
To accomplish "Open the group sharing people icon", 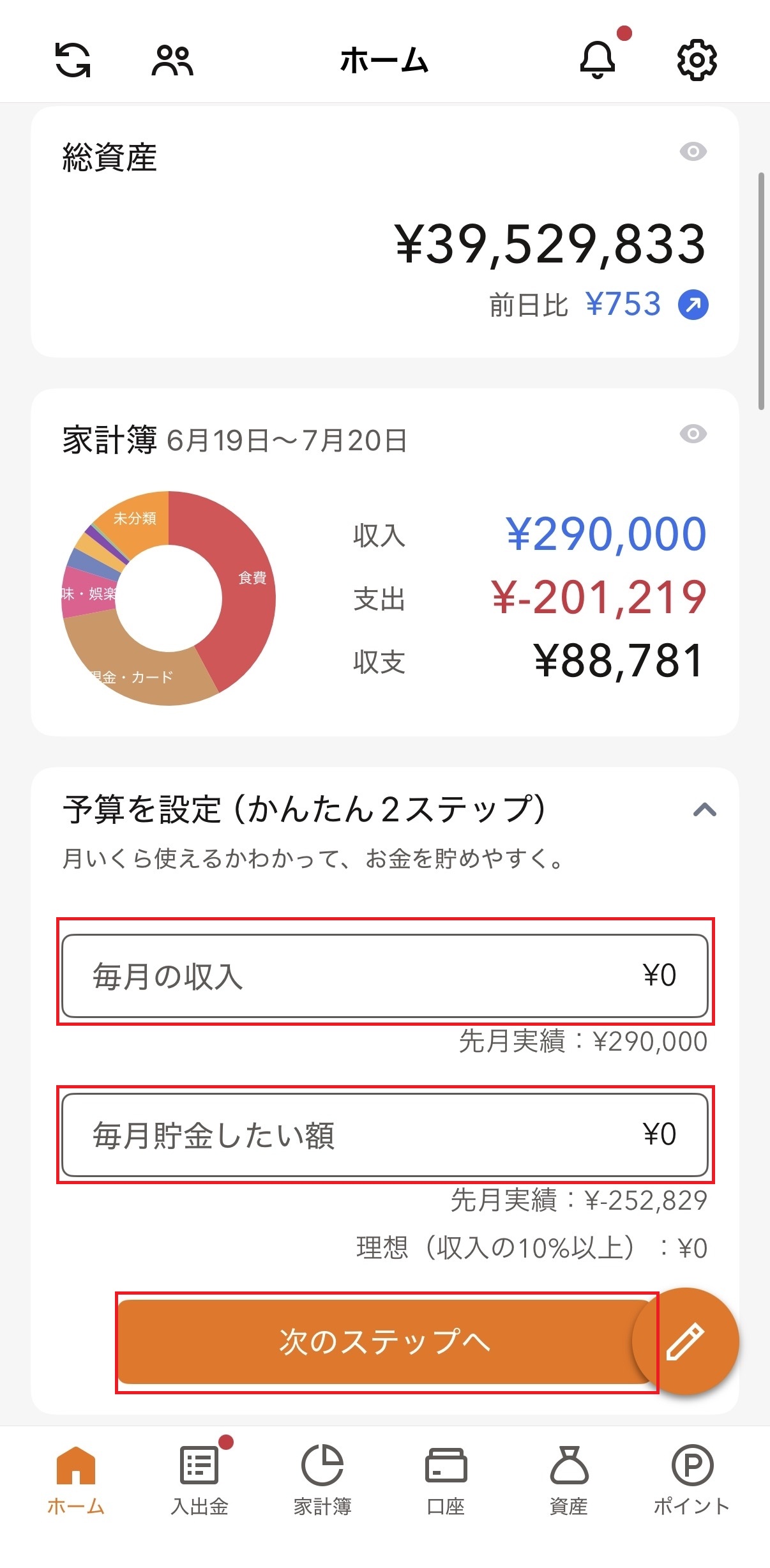I will (172, 61).
